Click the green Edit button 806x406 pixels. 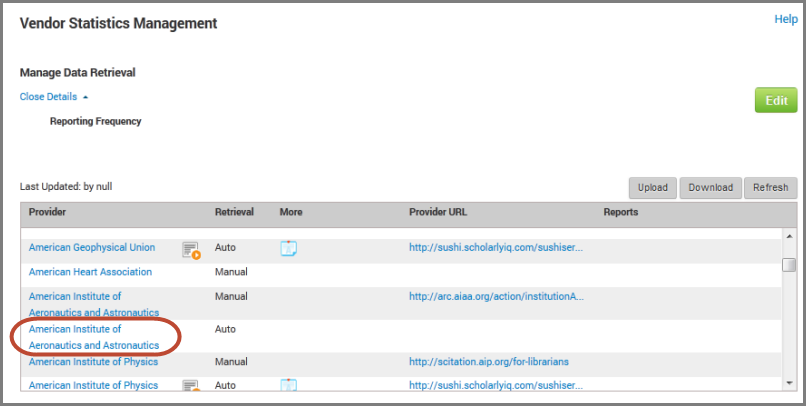[776, 100]
